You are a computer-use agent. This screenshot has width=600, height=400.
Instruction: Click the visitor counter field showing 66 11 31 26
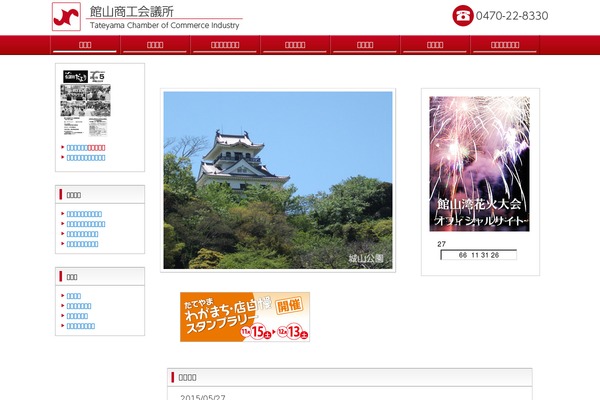(x=479, y=255)
